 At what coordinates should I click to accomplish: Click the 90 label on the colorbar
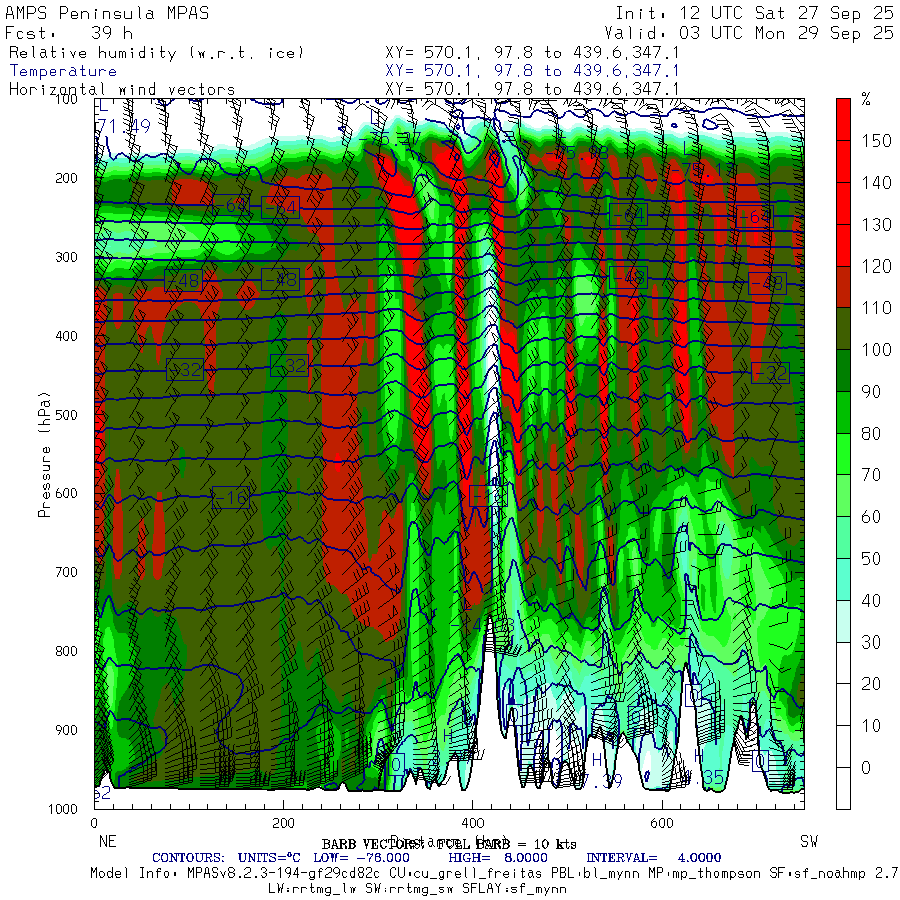click(x=871, y=392)
